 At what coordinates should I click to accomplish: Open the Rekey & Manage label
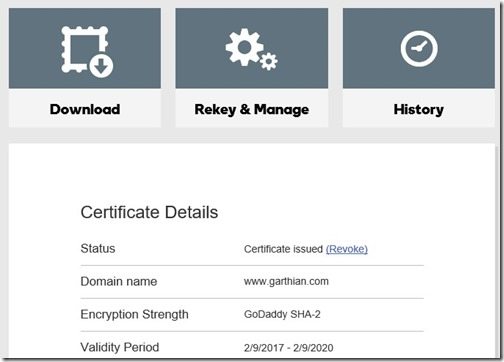[252, 110]
